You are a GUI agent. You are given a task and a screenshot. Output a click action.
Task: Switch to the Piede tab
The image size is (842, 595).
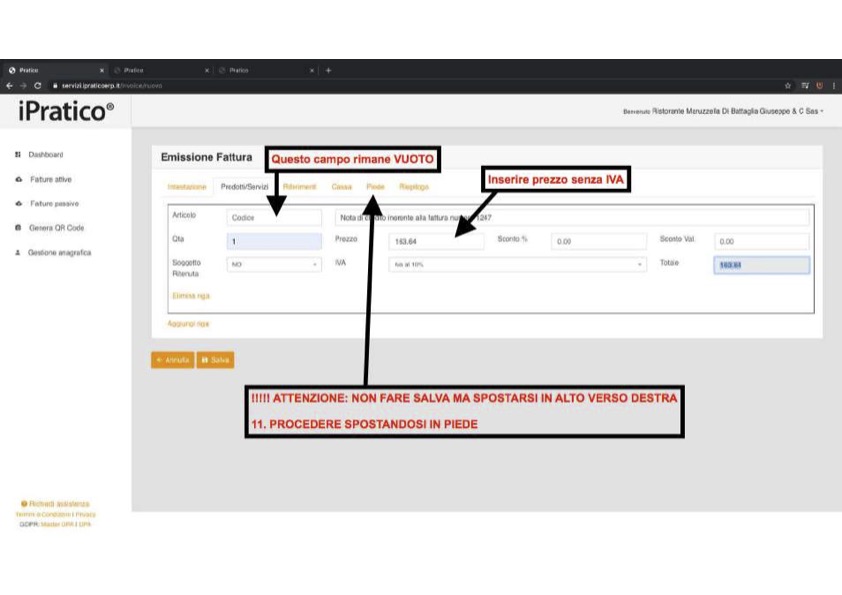(x=375, y=187)
